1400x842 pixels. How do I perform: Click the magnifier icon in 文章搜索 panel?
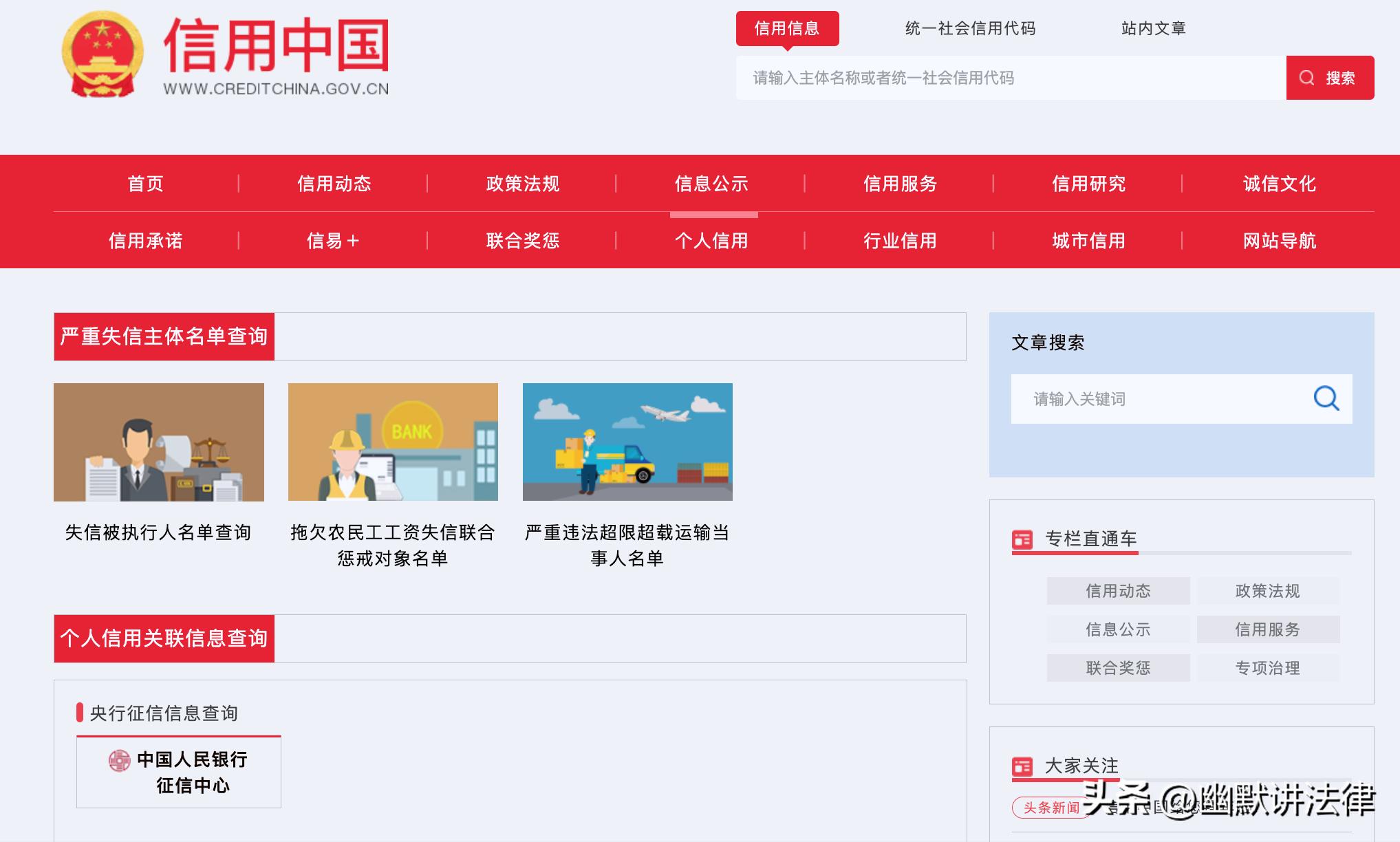pyautogui.click(x=1325, y=398)
